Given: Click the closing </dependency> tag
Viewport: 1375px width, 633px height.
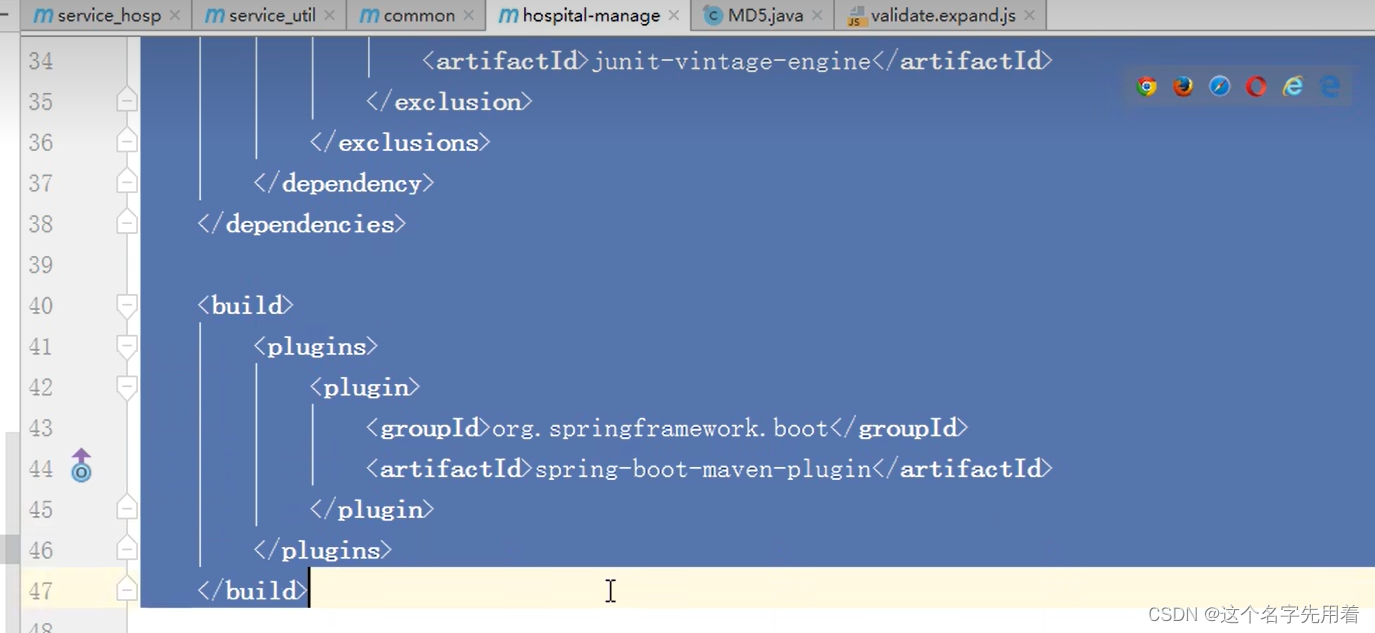Looking at the screenshot, I should pos(344,183).
